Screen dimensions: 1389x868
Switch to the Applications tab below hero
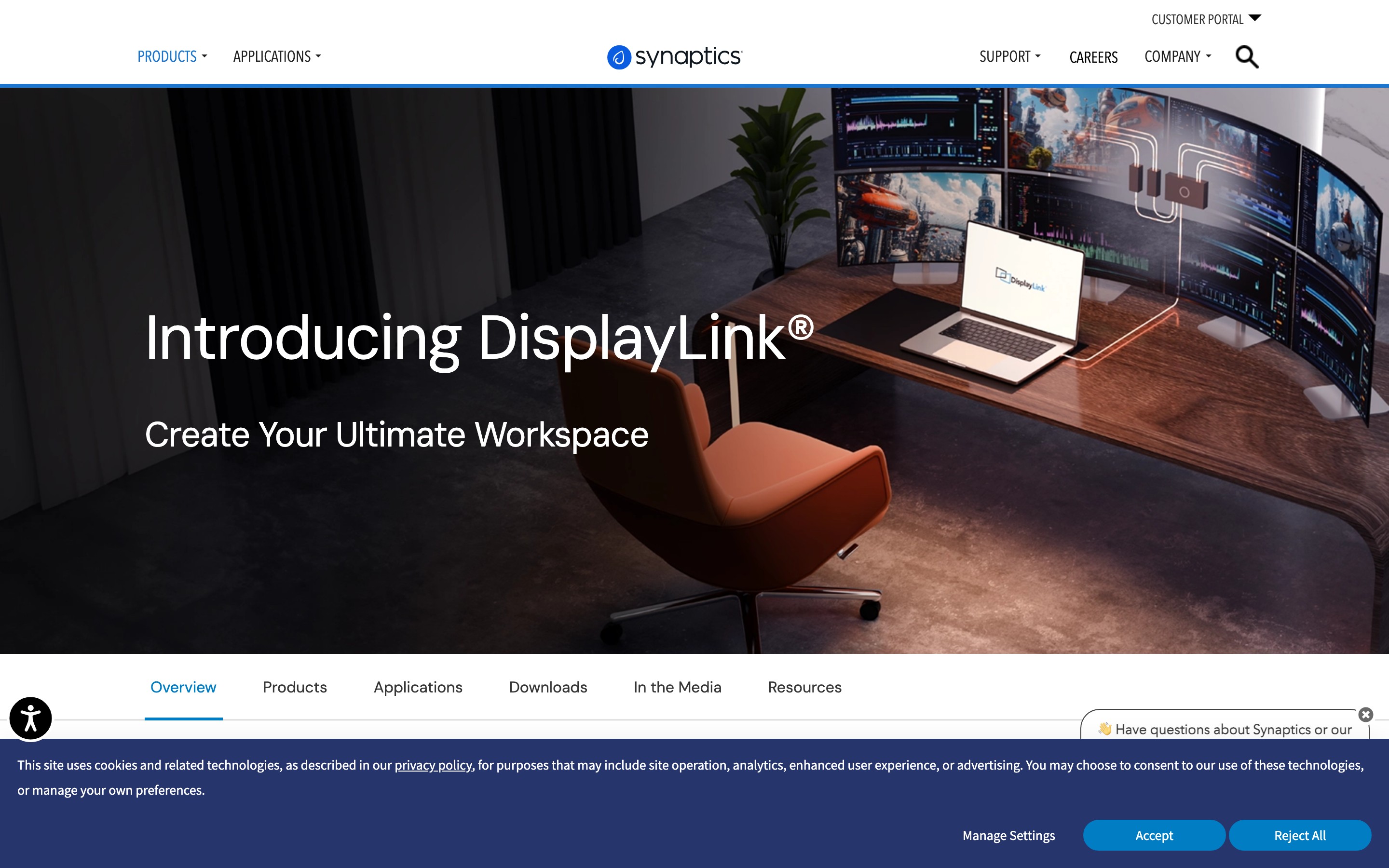click(418, 687)
